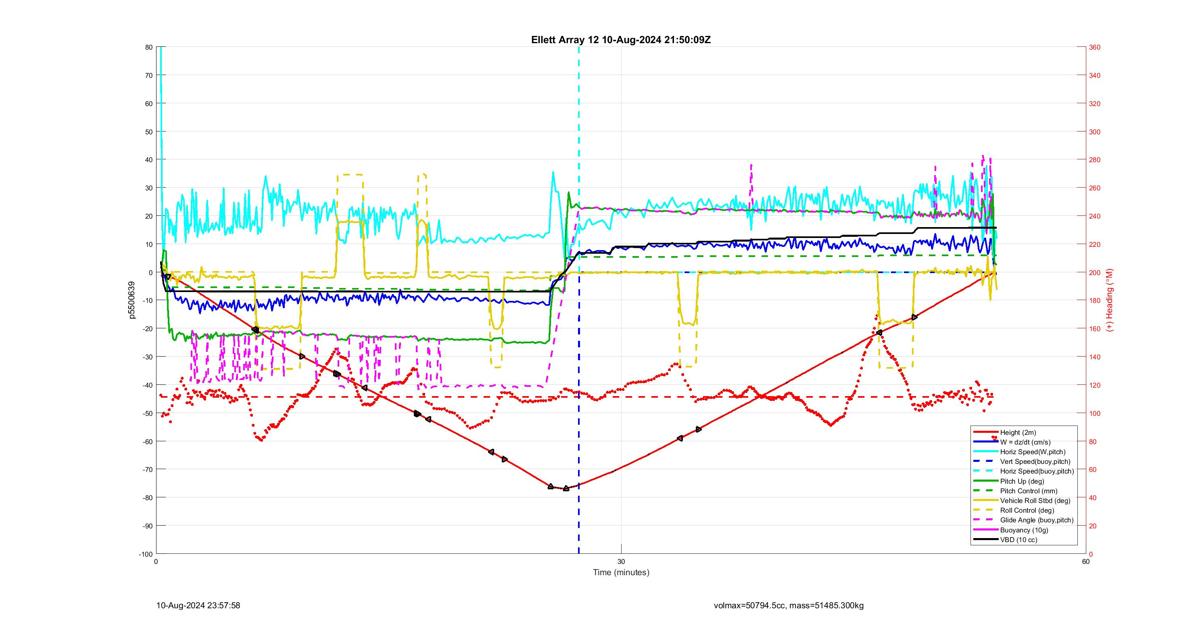The image size is (1200, 622).
Task: Click the 'volmax=50794.5cc, mass=51485.300kg' footer text
Action: tap(789, 605)
